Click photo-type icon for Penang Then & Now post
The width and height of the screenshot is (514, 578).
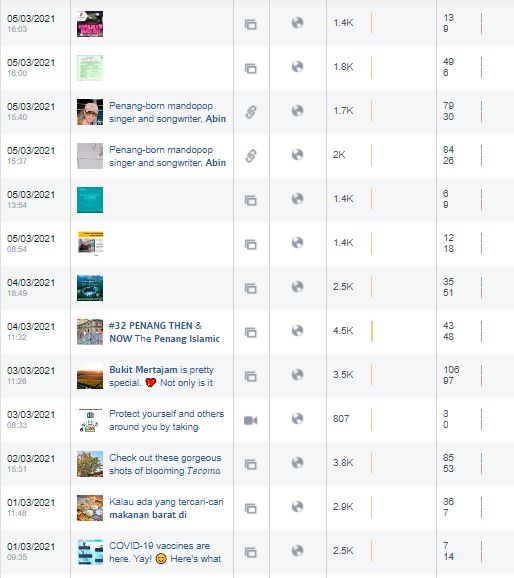(x=251, y=332)
